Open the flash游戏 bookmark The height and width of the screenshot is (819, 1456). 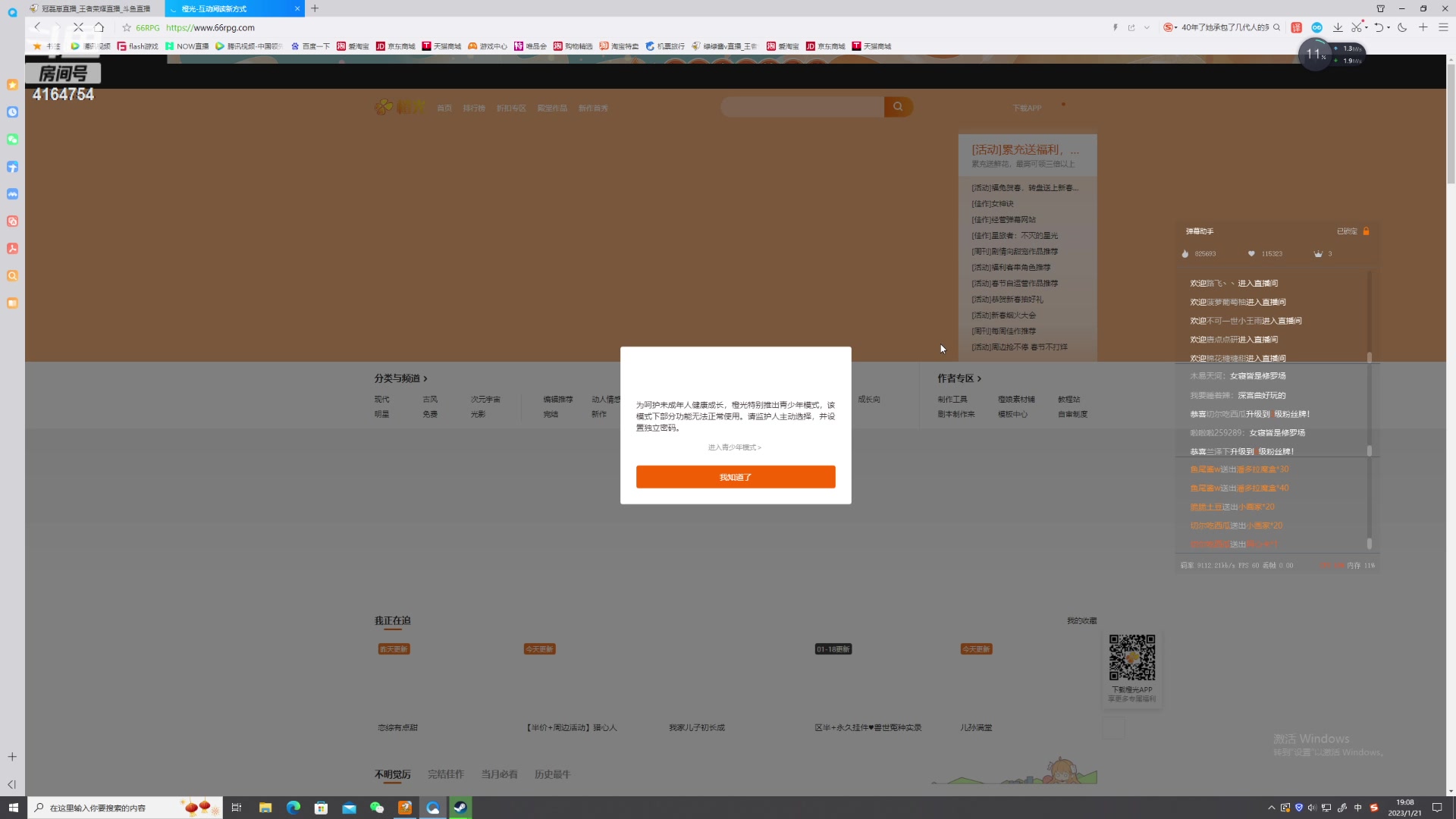point(137,46)
